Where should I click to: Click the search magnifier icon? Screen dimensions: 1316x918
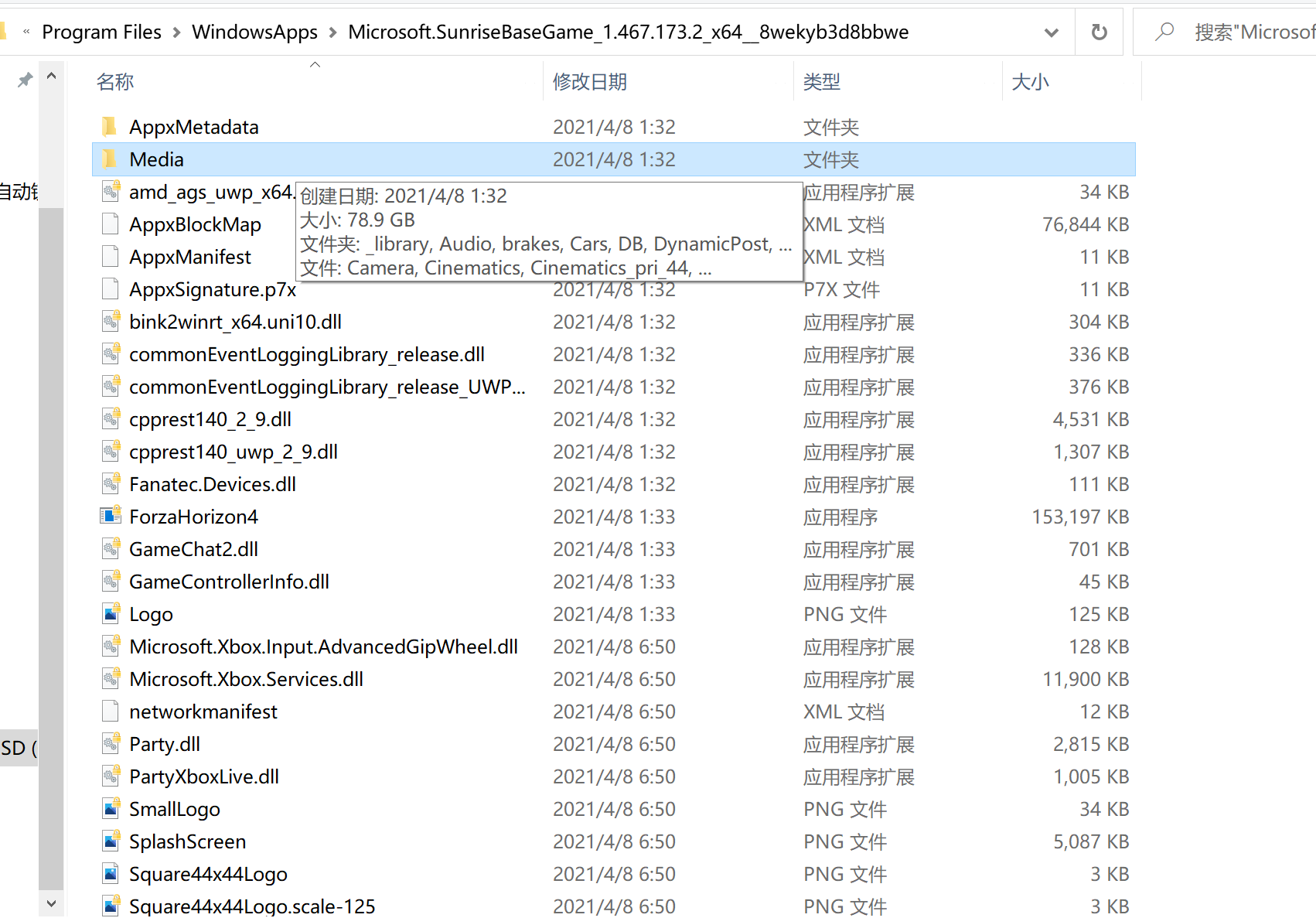tap(1164, 32)
